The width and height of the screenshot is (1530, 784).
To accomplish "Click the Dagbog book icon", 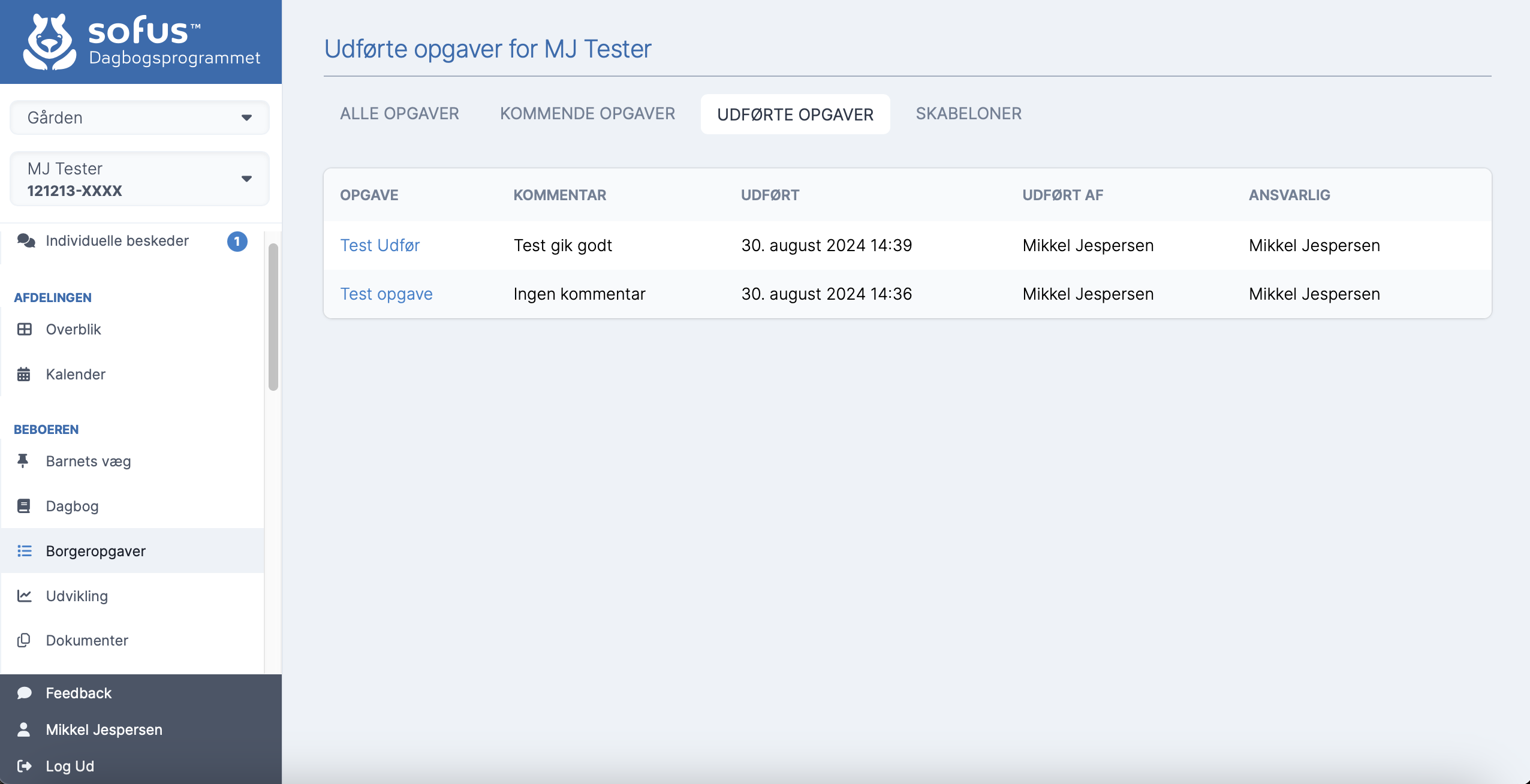I will [24, 506].
